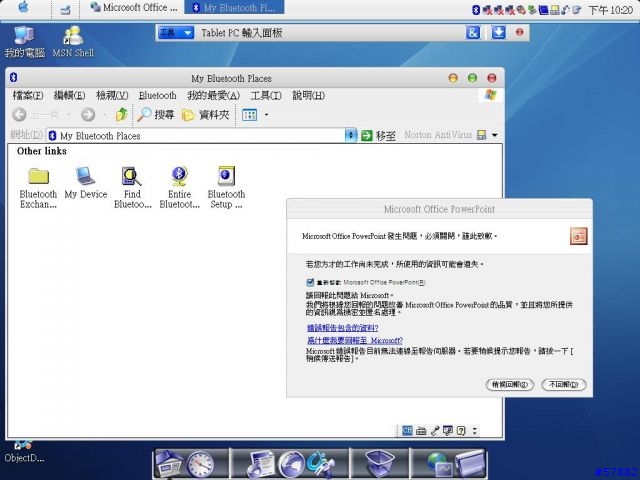Click the ampersand symbol button on Tablet PC panel

(473, 33)
